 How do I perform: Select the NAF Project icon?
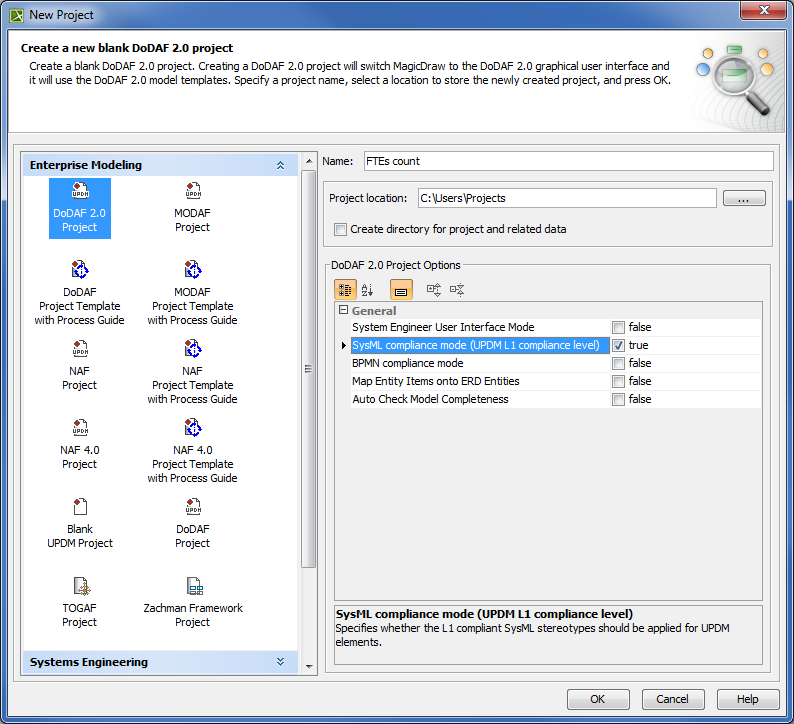click(x=80, y=365)
